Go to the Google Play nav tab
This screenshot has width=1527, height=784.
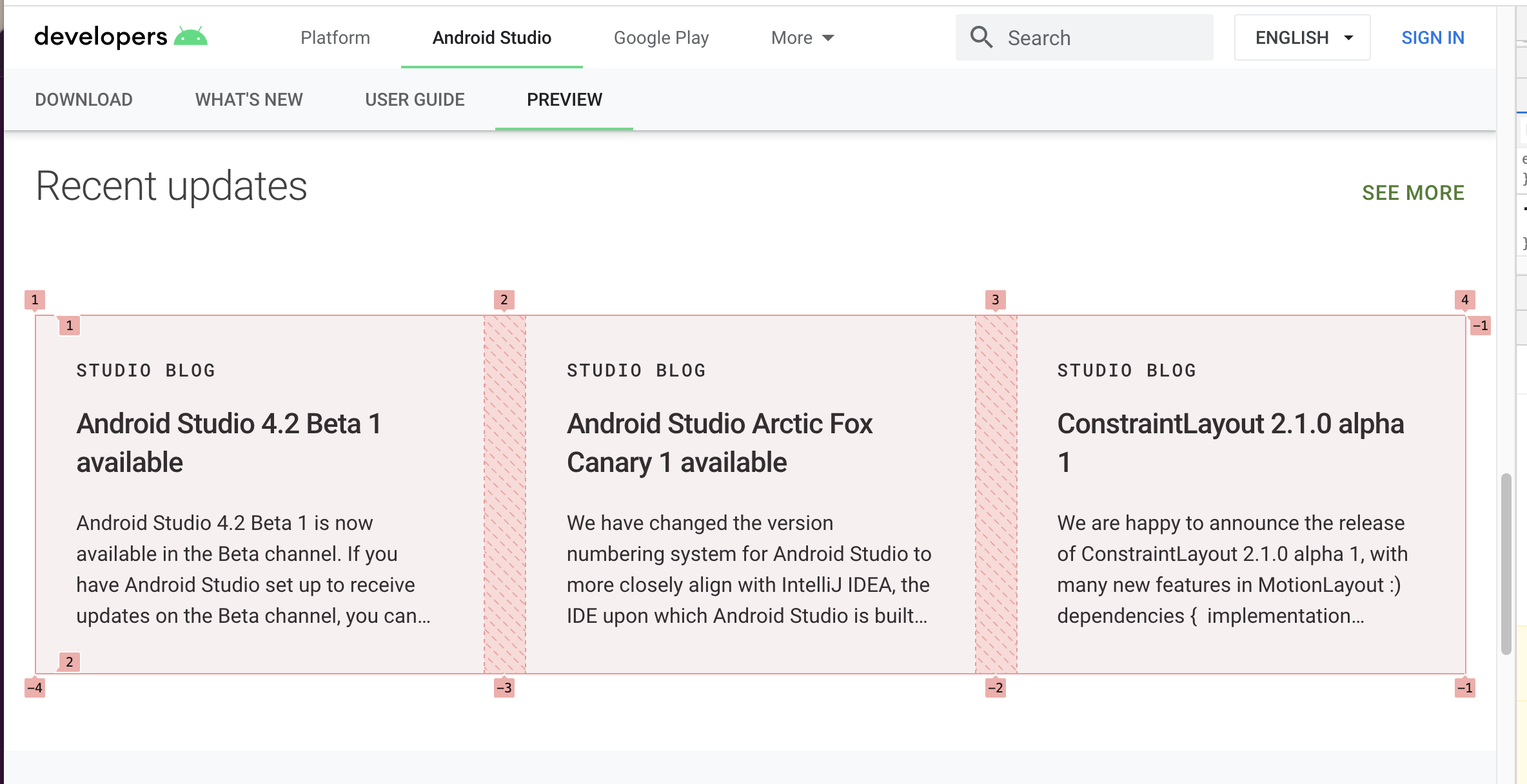pyautogui.click(x=661, y=38)
